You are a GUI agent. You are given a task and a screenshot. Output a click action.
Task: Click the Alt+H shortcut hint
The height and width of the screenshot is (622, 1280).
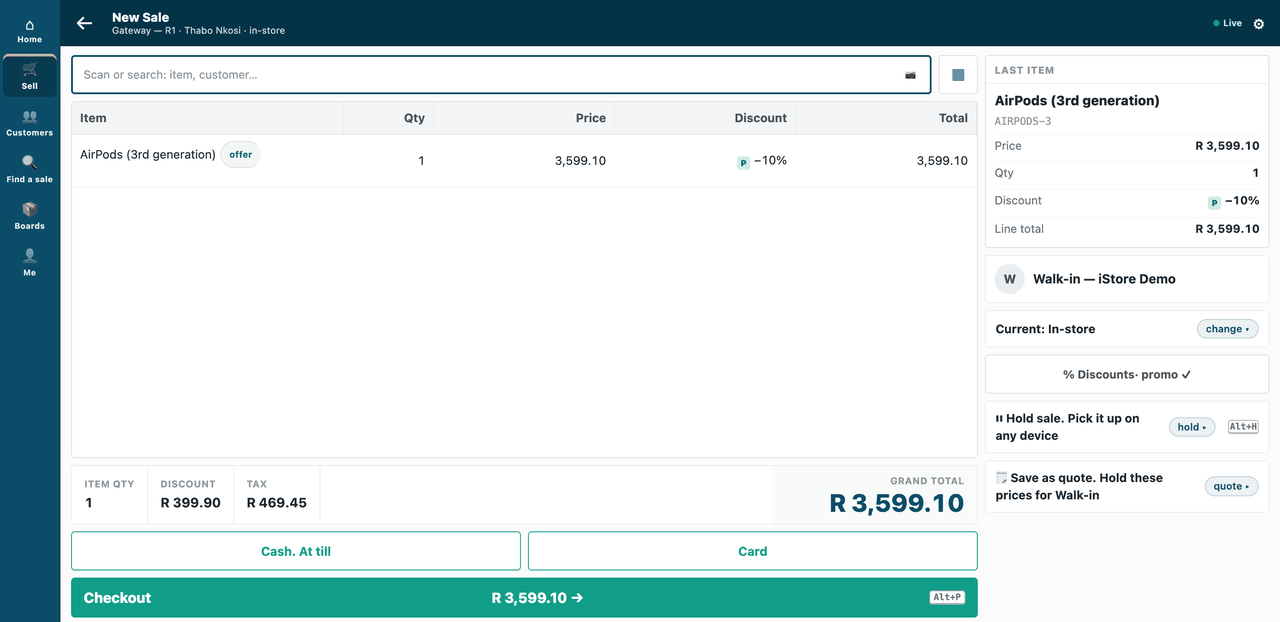pyautogui.click(x=1243, y=427)
